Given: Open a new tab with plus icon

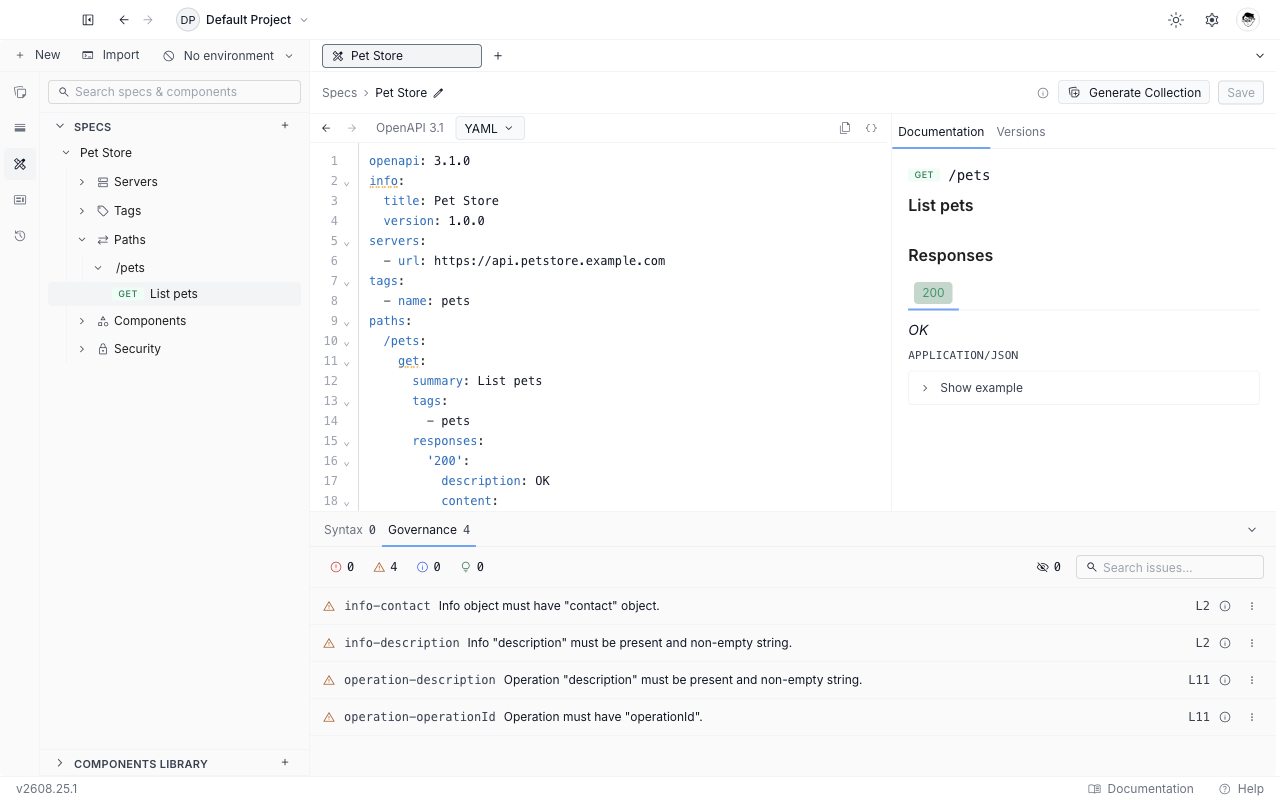Looking at the screenshot, I should click(x=498, y=56).
